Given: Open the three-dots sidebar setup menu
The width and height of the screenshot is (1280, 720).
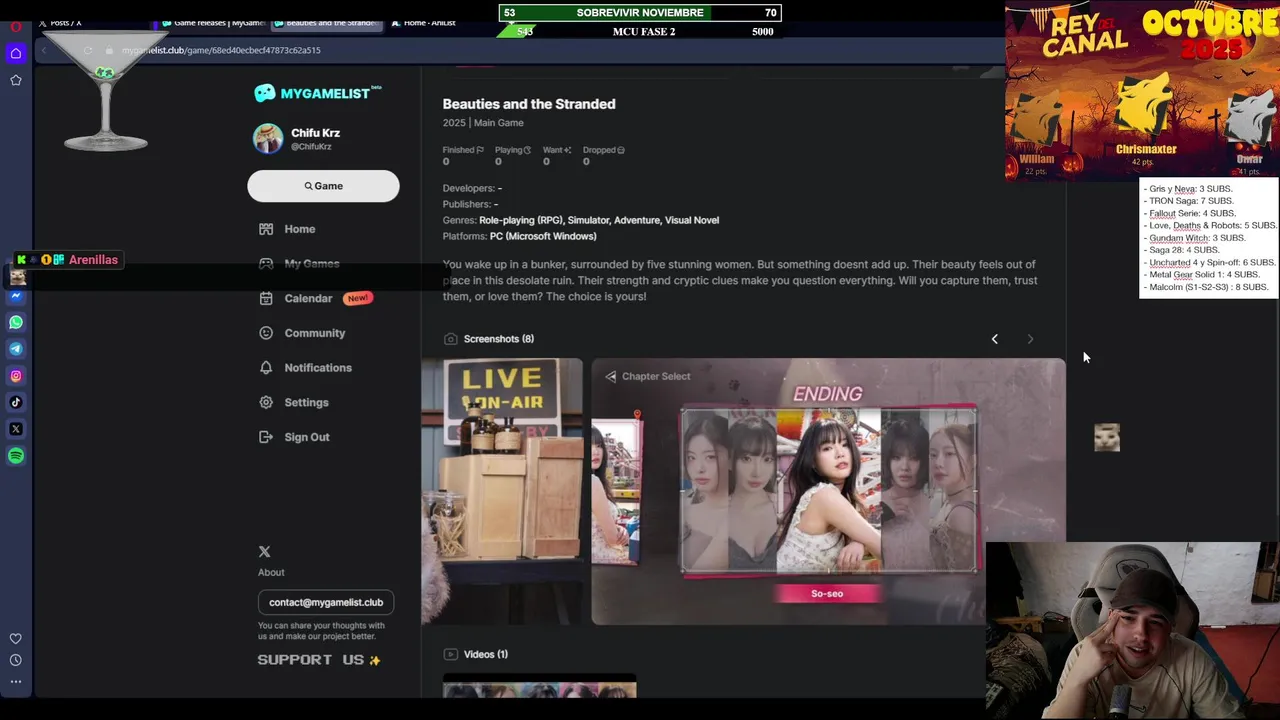Looking at the screenshot, I should click(x=16, y=682).
